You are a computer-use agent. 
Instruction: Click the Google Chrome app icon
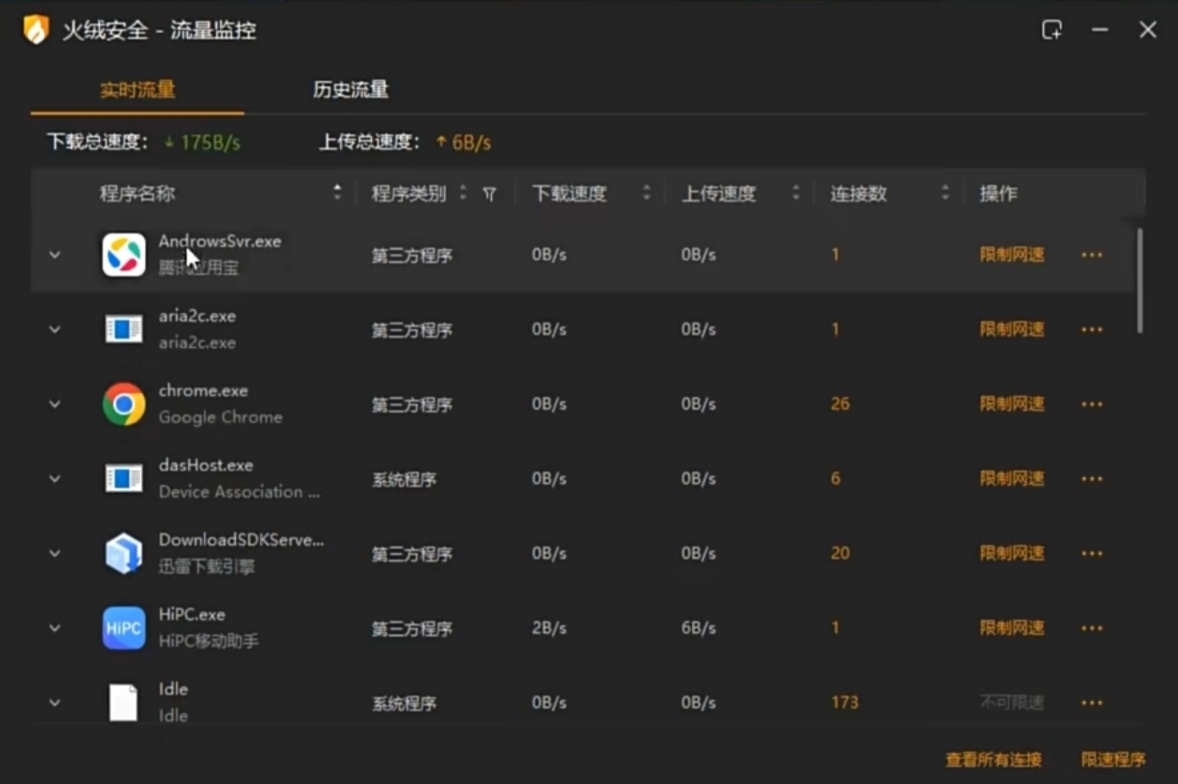coord(124,404)
